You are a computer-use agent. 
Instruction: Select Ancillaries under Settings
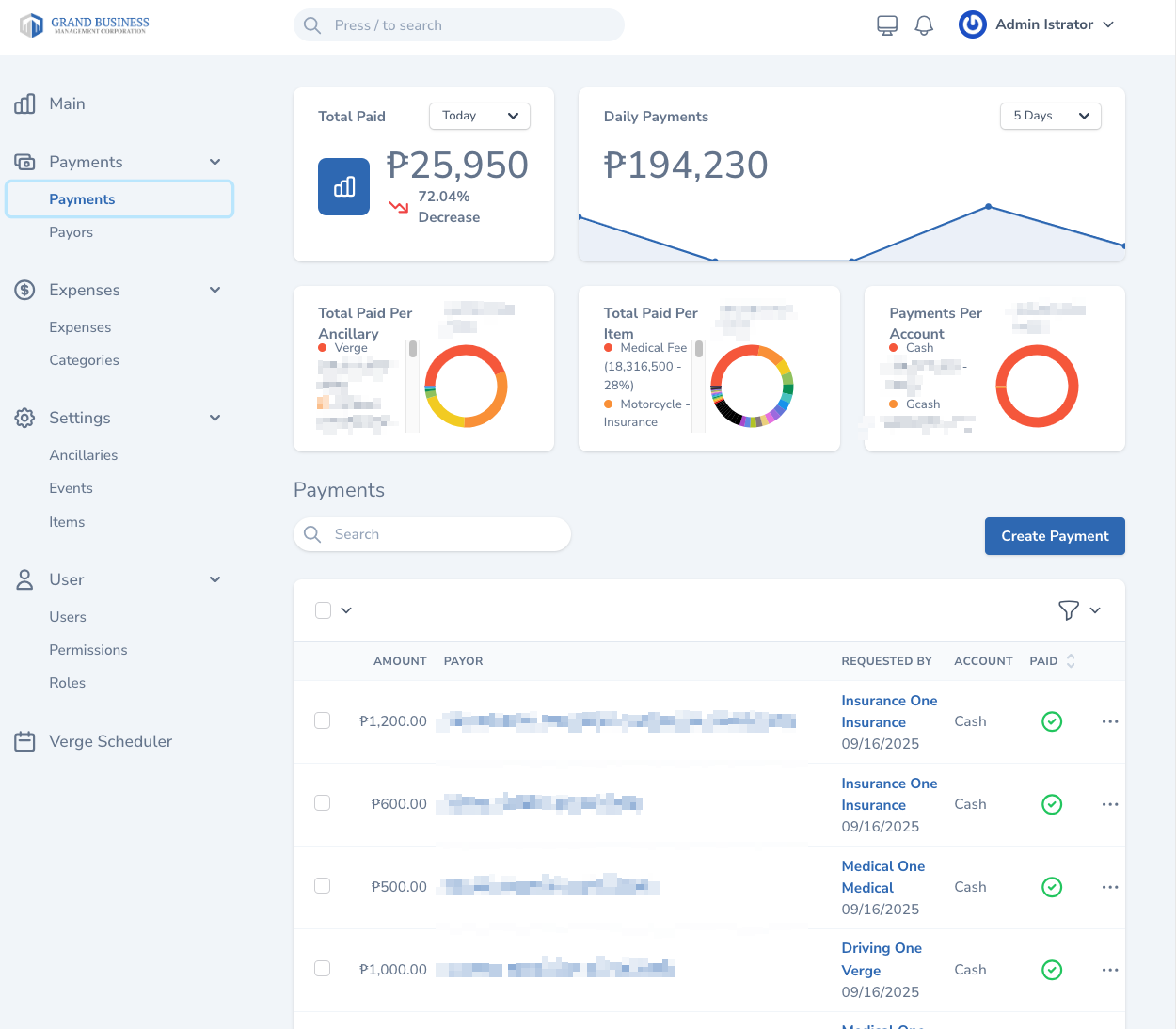pyautogui.click(x=84, y=454)
